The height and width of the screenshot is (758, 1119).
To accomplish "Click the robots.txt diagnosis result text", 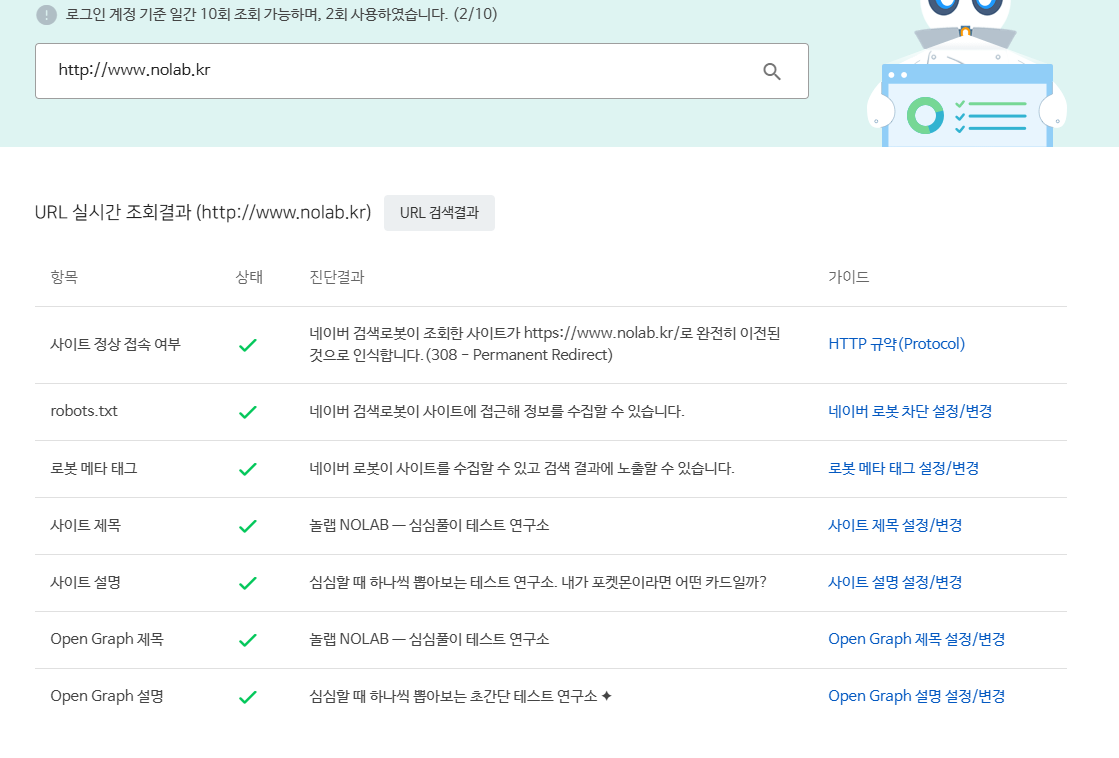I will click(497, 411).
